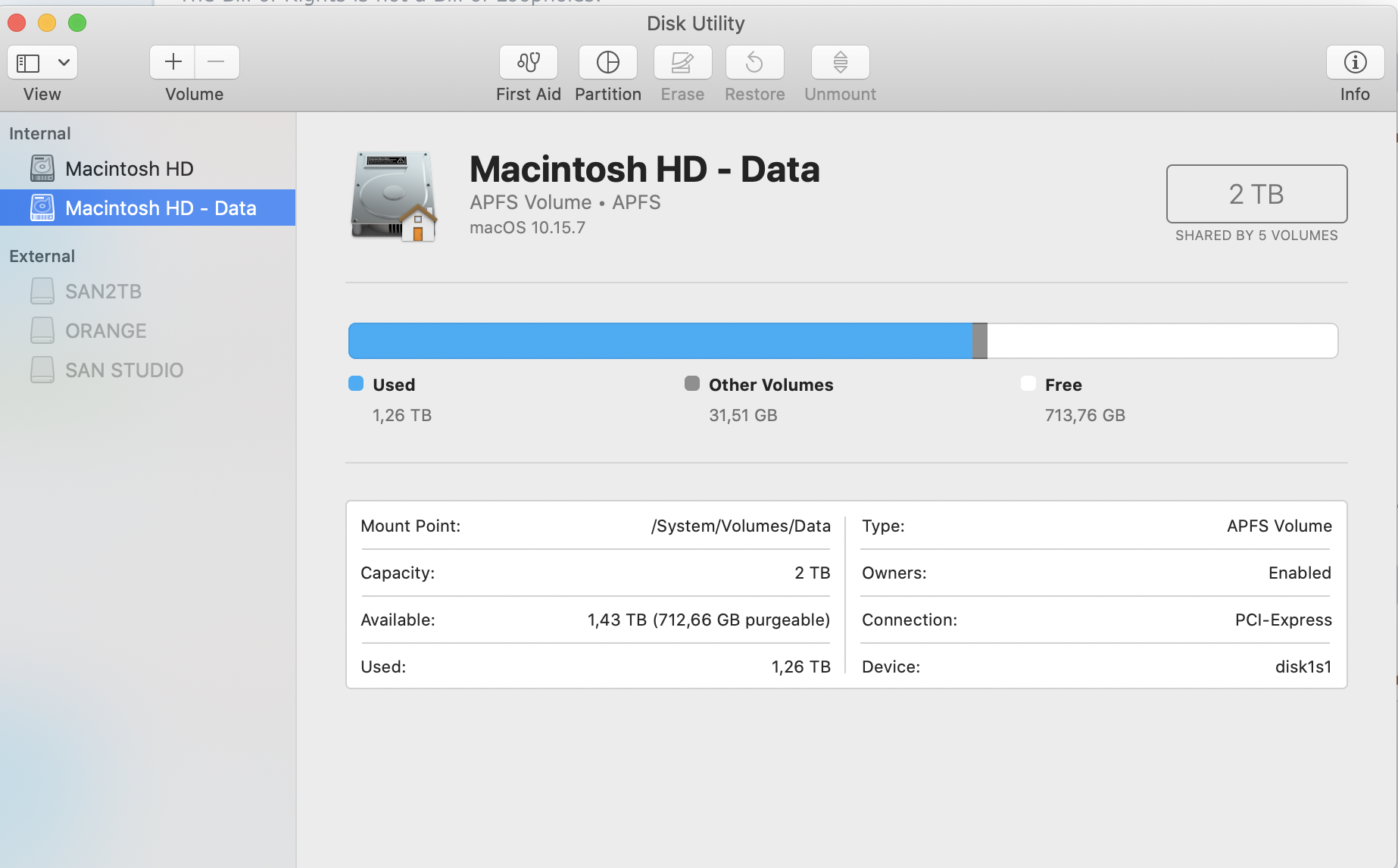The width and height of the screenshot is (1398, 868).
Task: Select Macintosh HD in the sidebar
Action: click(x=148, y=168)
